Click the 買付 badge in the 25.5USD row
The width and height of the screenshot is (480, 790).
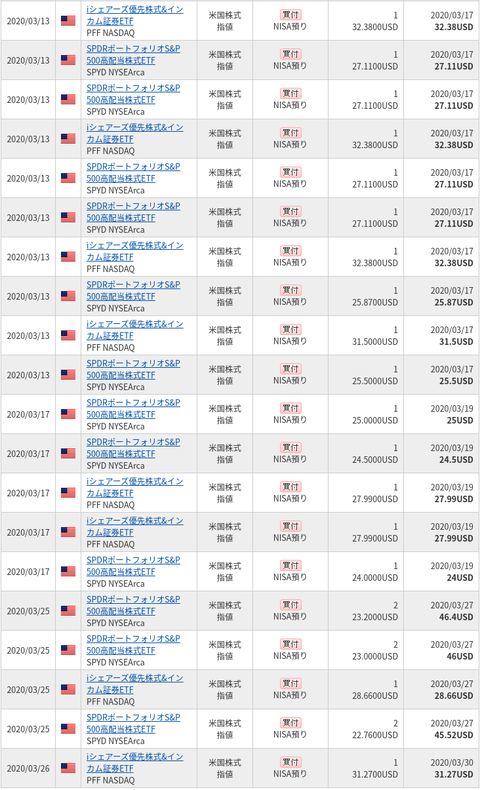[x=290, y=369]
